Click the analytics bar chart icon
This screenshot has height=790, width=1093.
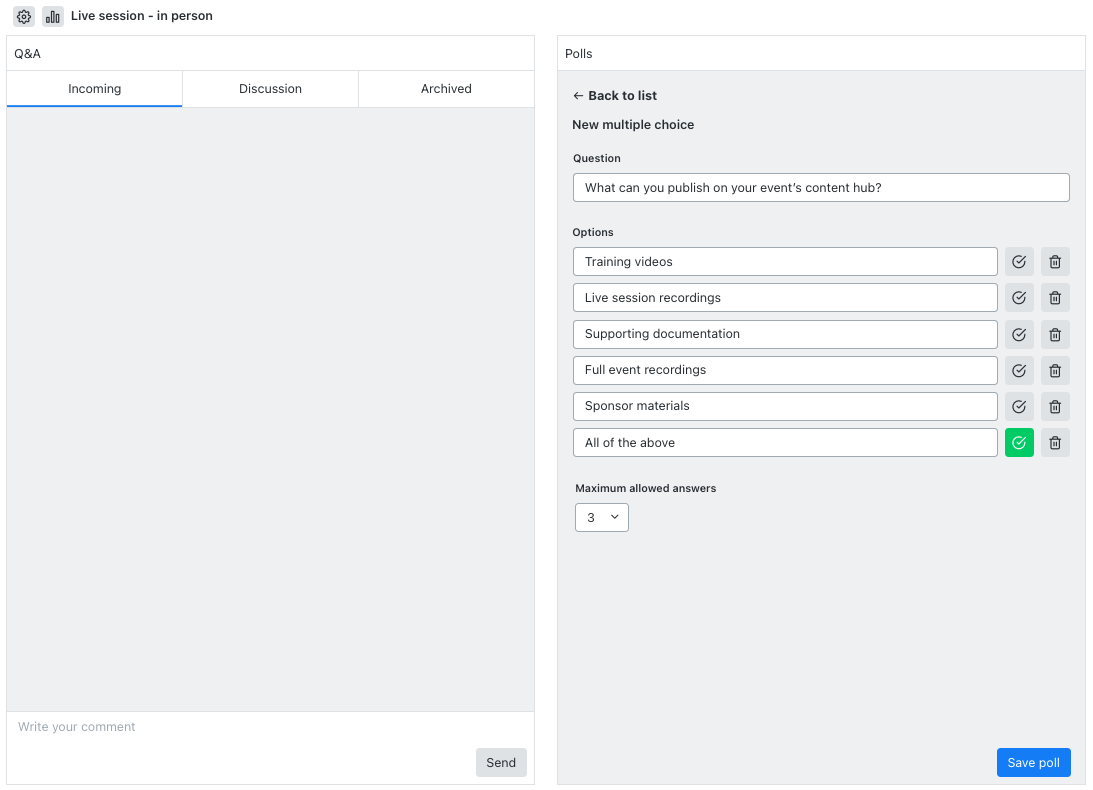point(52,16)
